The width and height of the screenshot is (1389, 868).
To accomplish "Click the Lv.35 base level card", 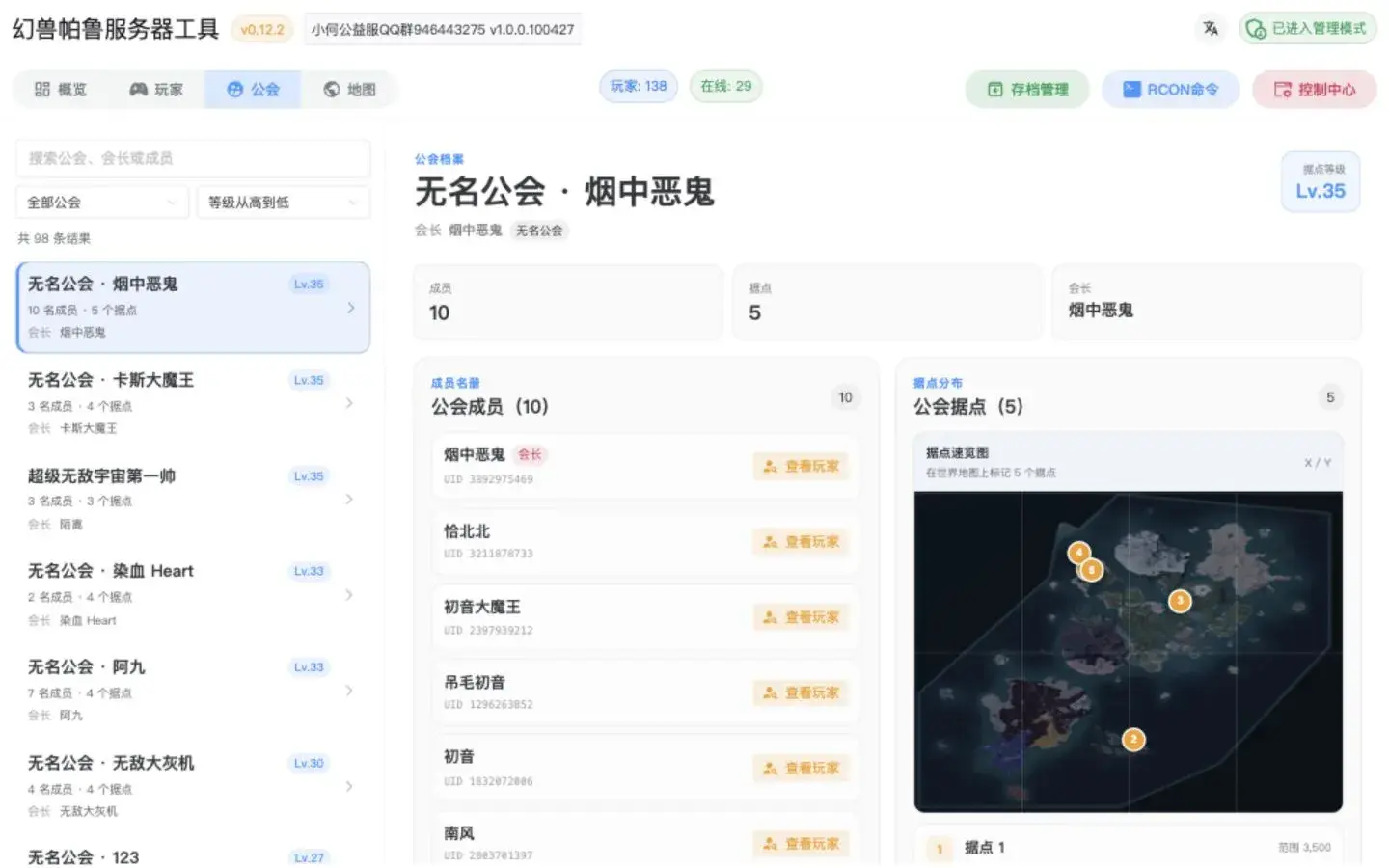I will (x=1321, y=181).
